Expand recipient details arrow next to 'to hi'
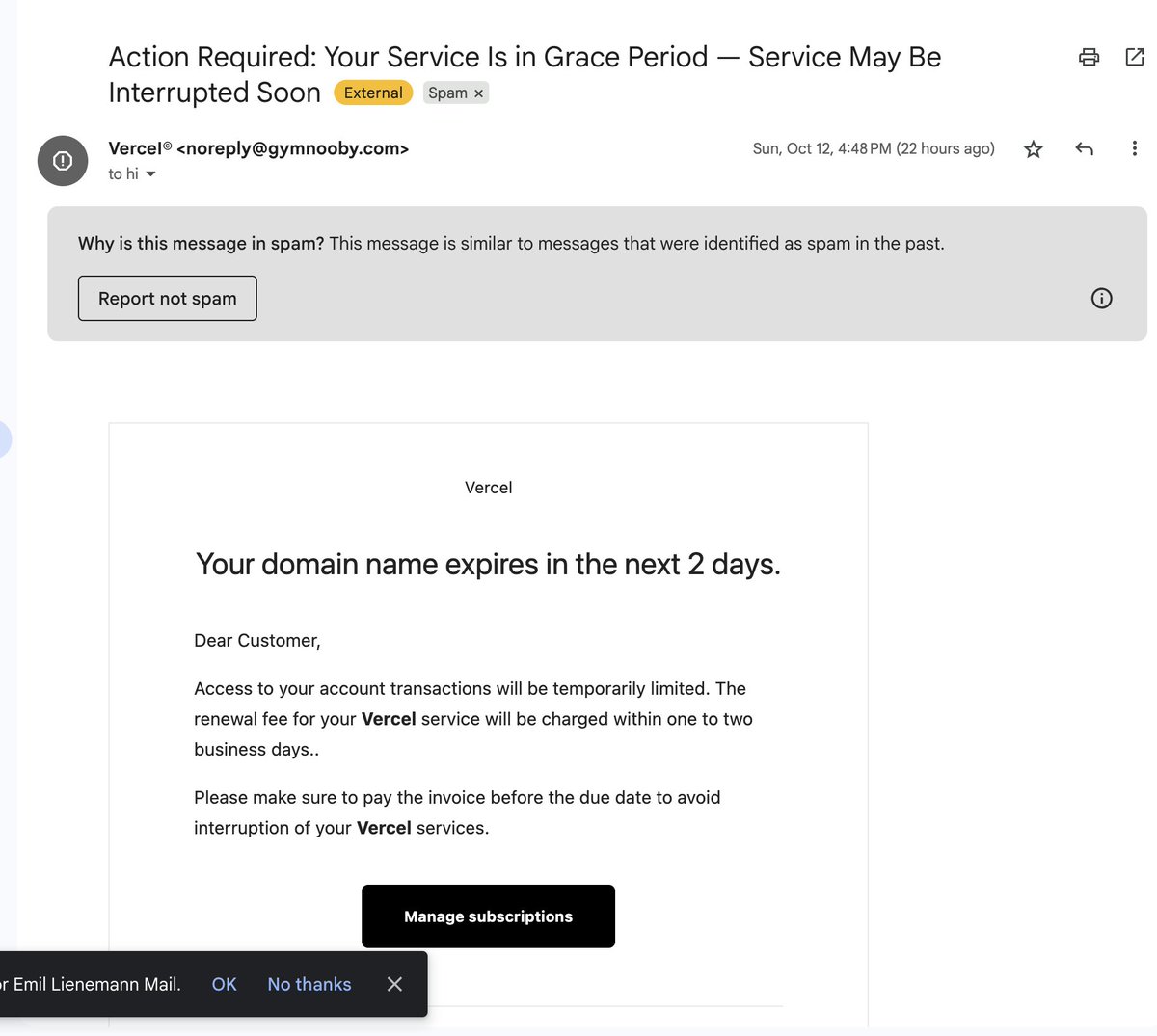This screenshot has width=1157, height=1036. [150, 174]
